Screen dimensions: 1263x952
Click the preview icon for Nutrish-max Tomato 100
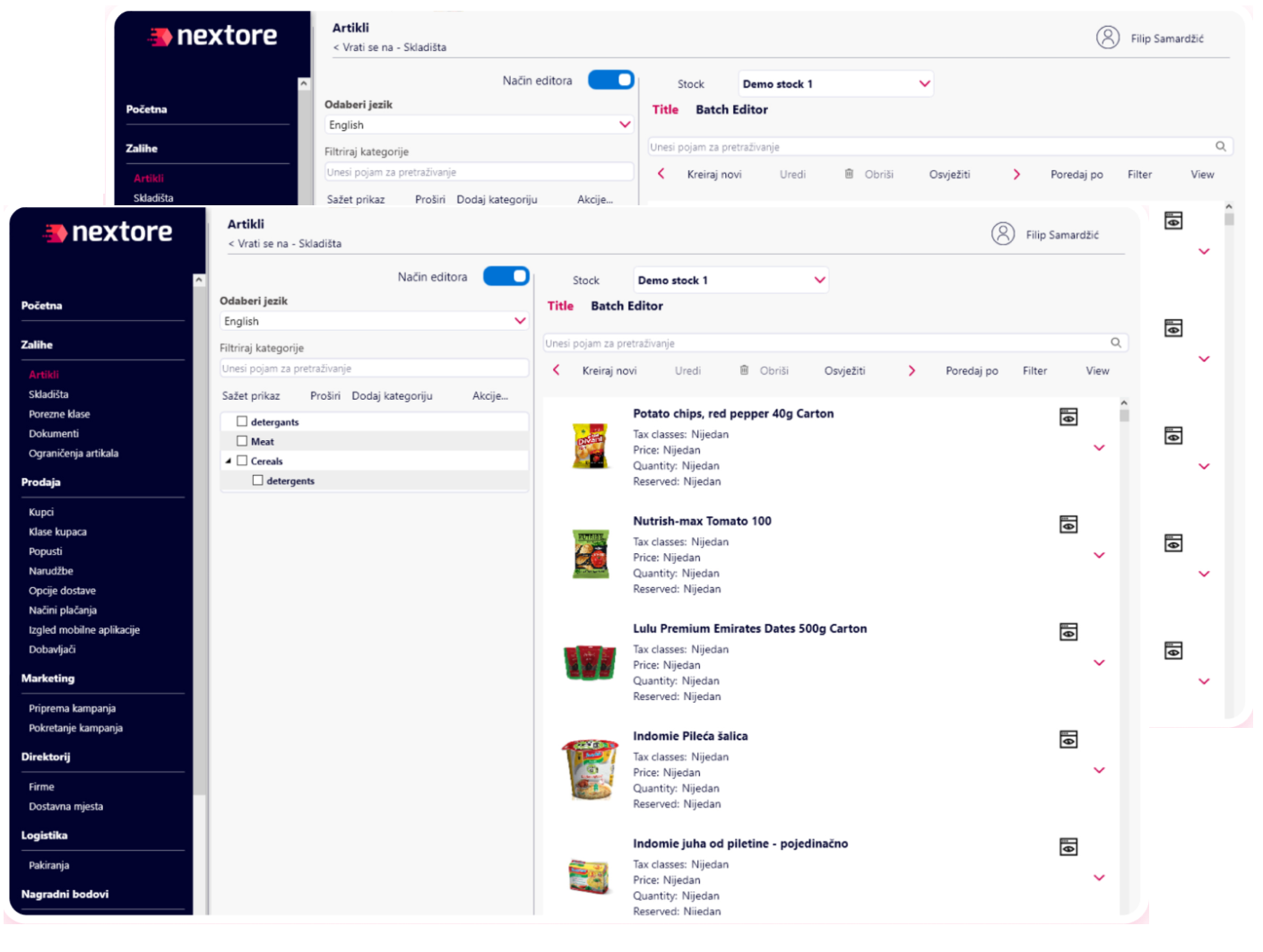1068,524
